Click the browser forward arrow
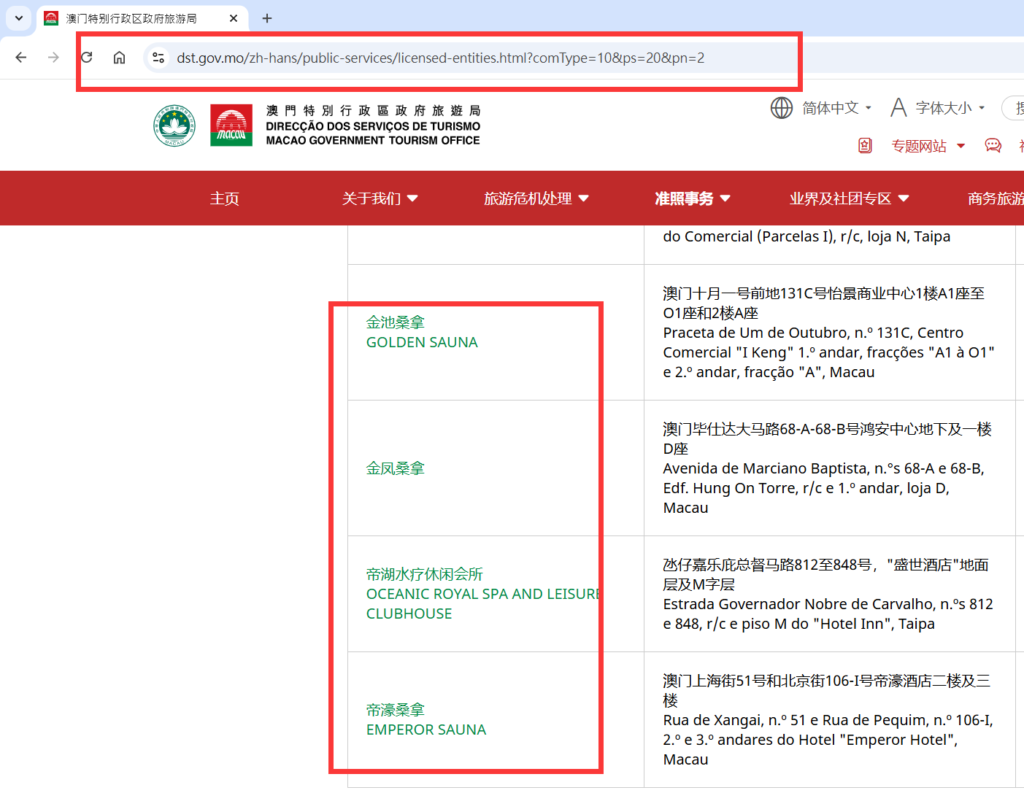Image resolution: width=1024 pixels, height=793 pixels. tap(54, 57)
